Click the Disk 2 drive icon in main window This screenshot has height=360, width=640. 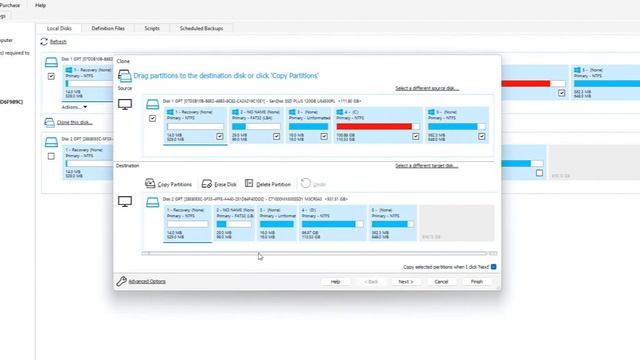click(x=51, y=142)
